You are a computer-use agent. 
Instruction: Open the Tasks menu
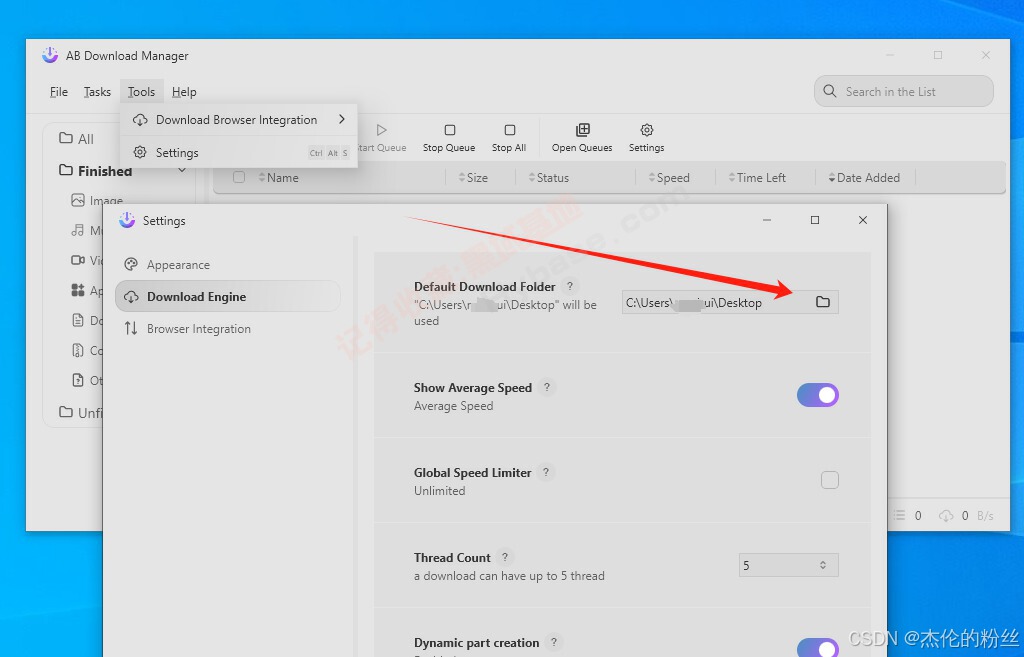tap(97, 92)
